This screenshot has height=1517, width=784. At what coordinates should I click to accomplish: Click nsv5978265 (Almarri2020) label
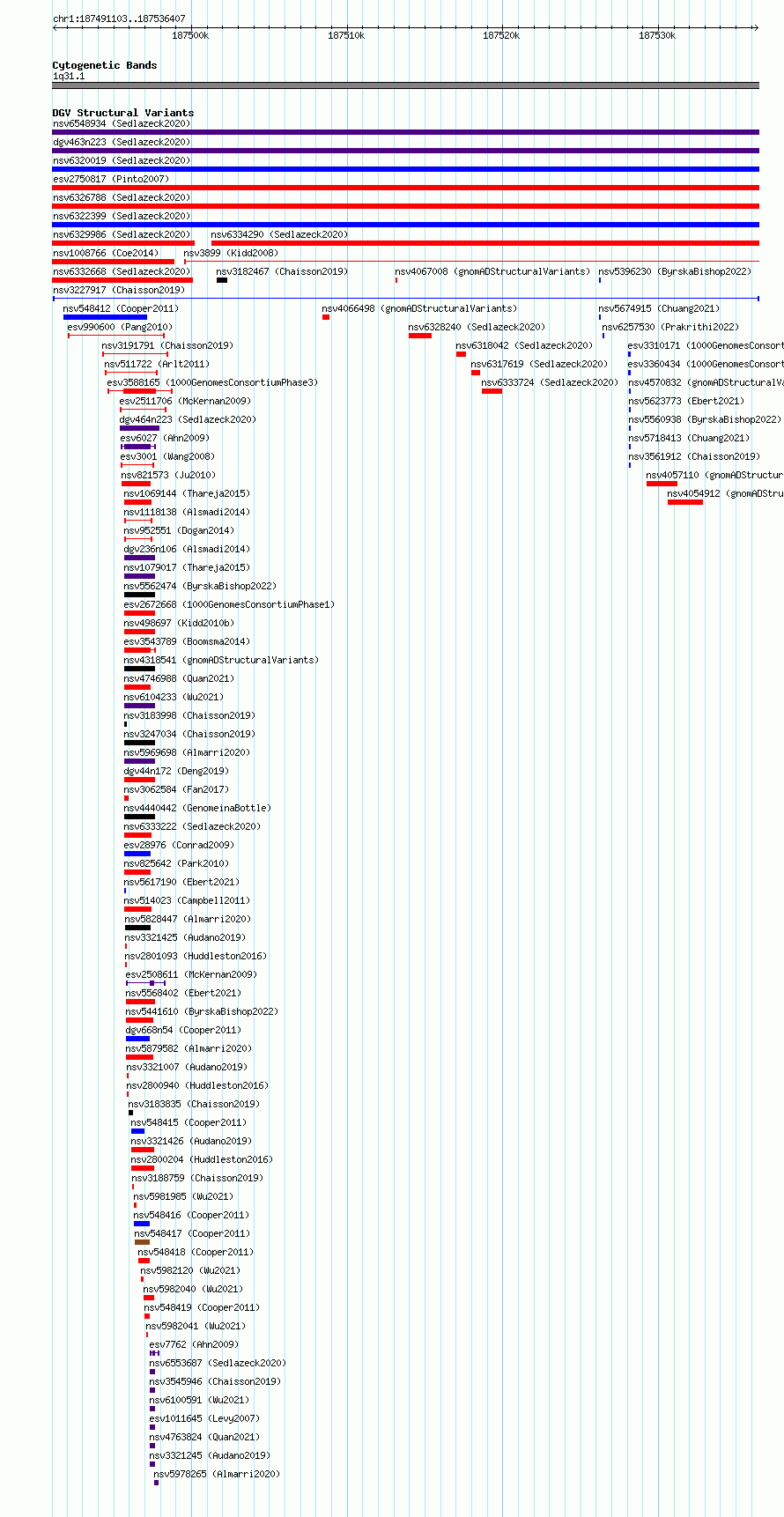pos(218,1474)
